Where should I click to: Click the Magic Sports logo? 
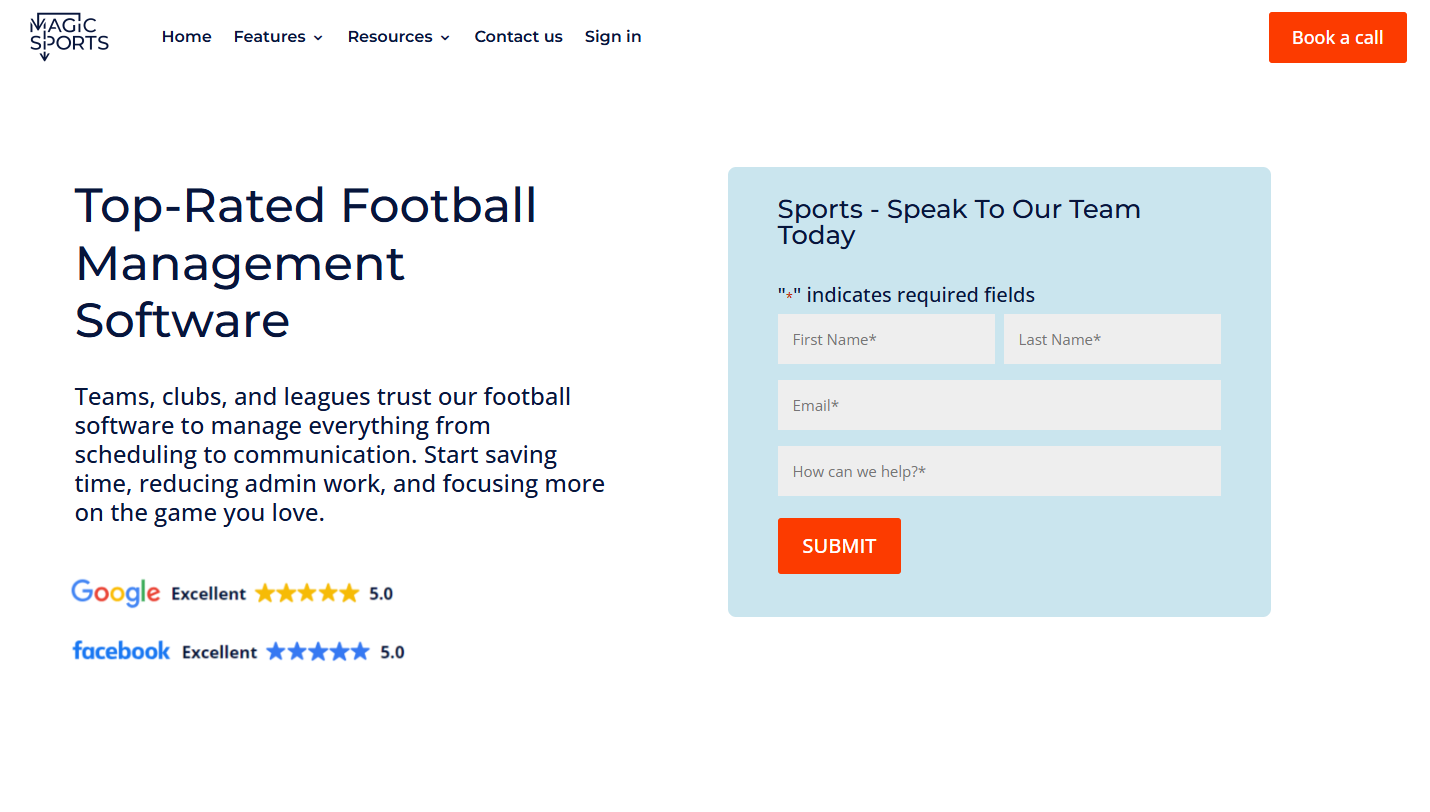[x=68, y=36]
